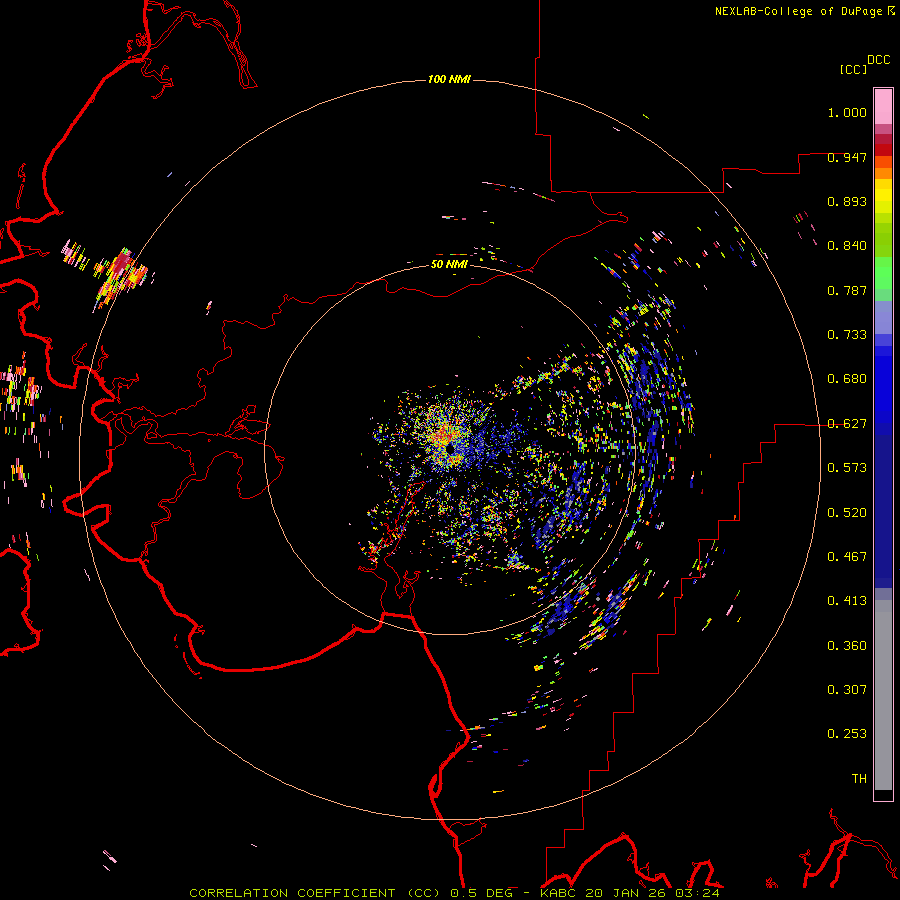900x900 pixels.
Task: Click the pink segment at the top of the color bar
Action: click(883, 107)
